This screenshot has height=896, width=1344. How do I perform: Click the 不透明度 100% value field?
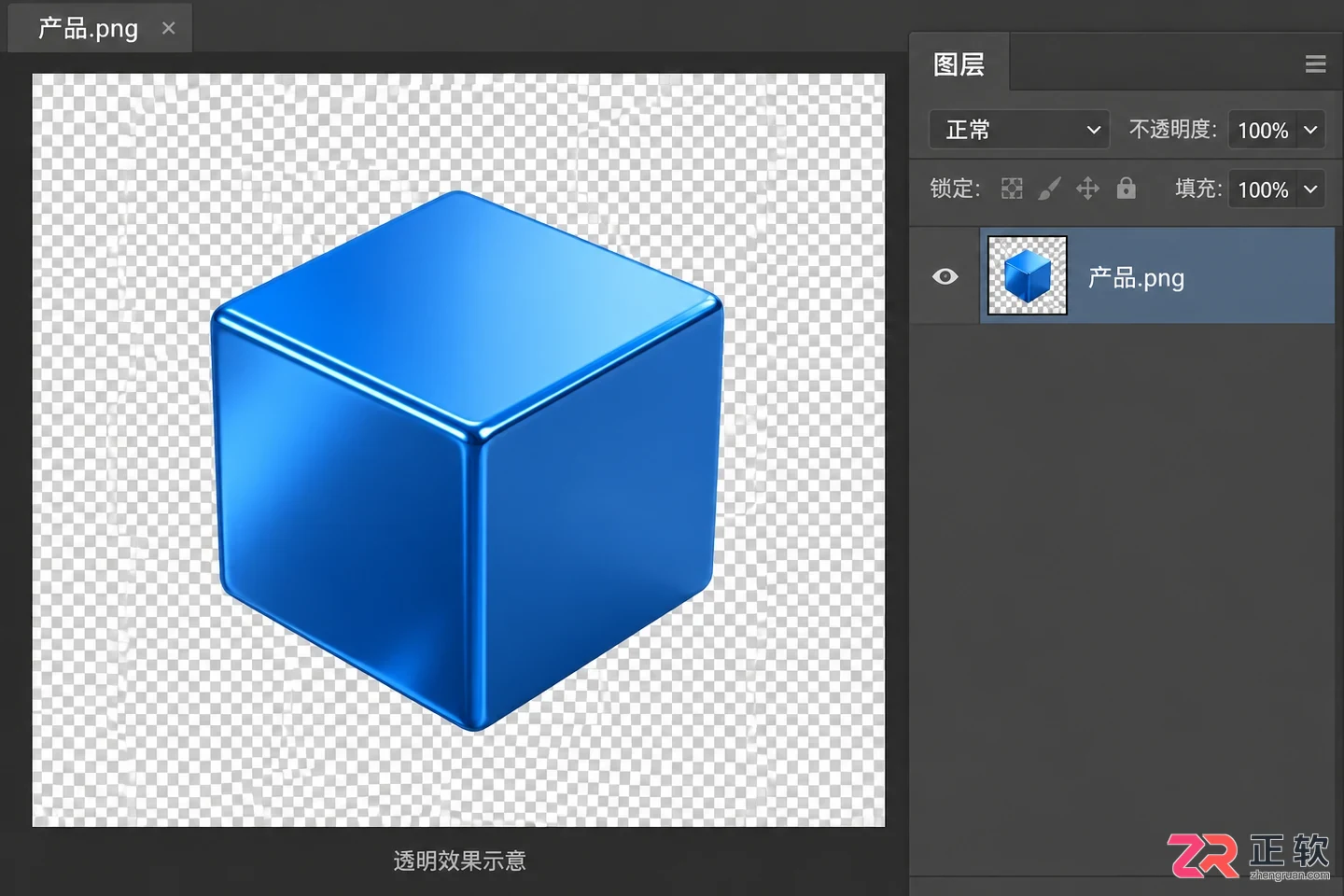tap(1263, 130)
